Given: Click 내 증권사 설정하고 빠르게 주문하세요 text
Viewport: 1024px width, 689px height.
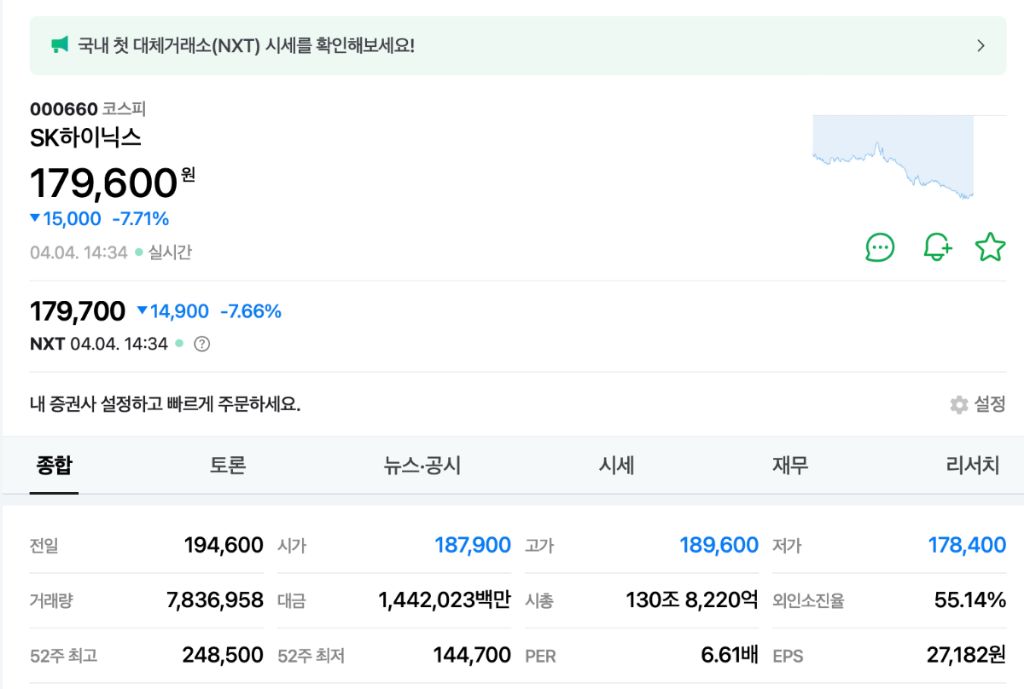Looking at the screenshot, I should click(165, 404).
